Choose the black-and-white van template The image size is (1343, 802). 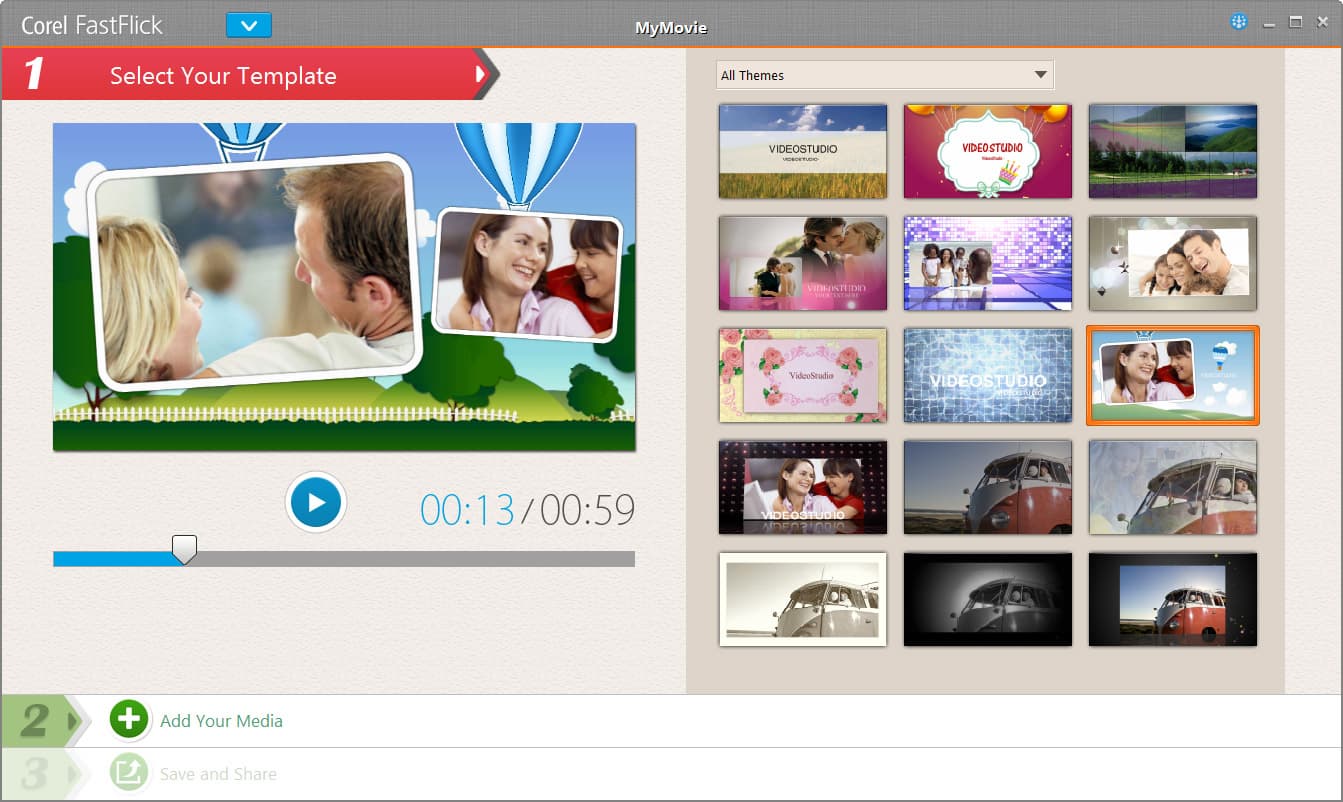[988, 599]
